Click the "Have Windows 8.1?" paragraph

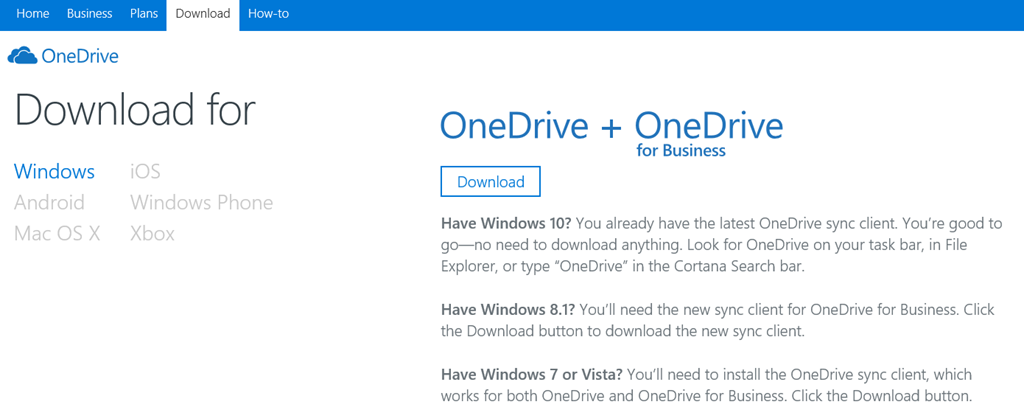[x=717, y=320]
